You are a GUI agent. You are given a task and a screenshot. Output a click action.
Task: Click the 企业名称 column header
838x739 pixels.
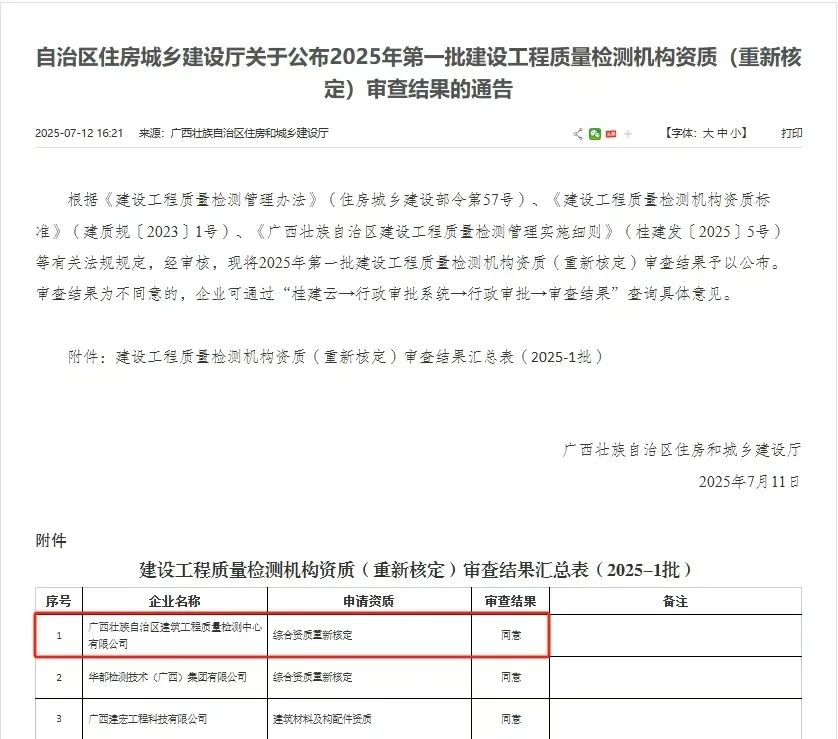coord(175,601)
